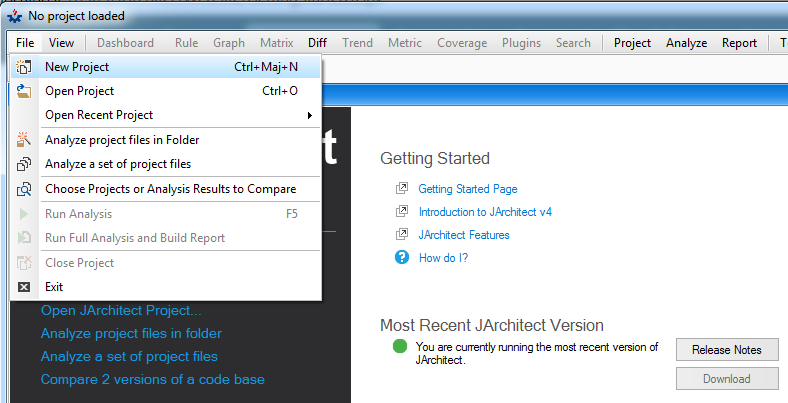Click the Search menu item
Viewport: 788px width, 403px height.
click(x=573, y=43)
